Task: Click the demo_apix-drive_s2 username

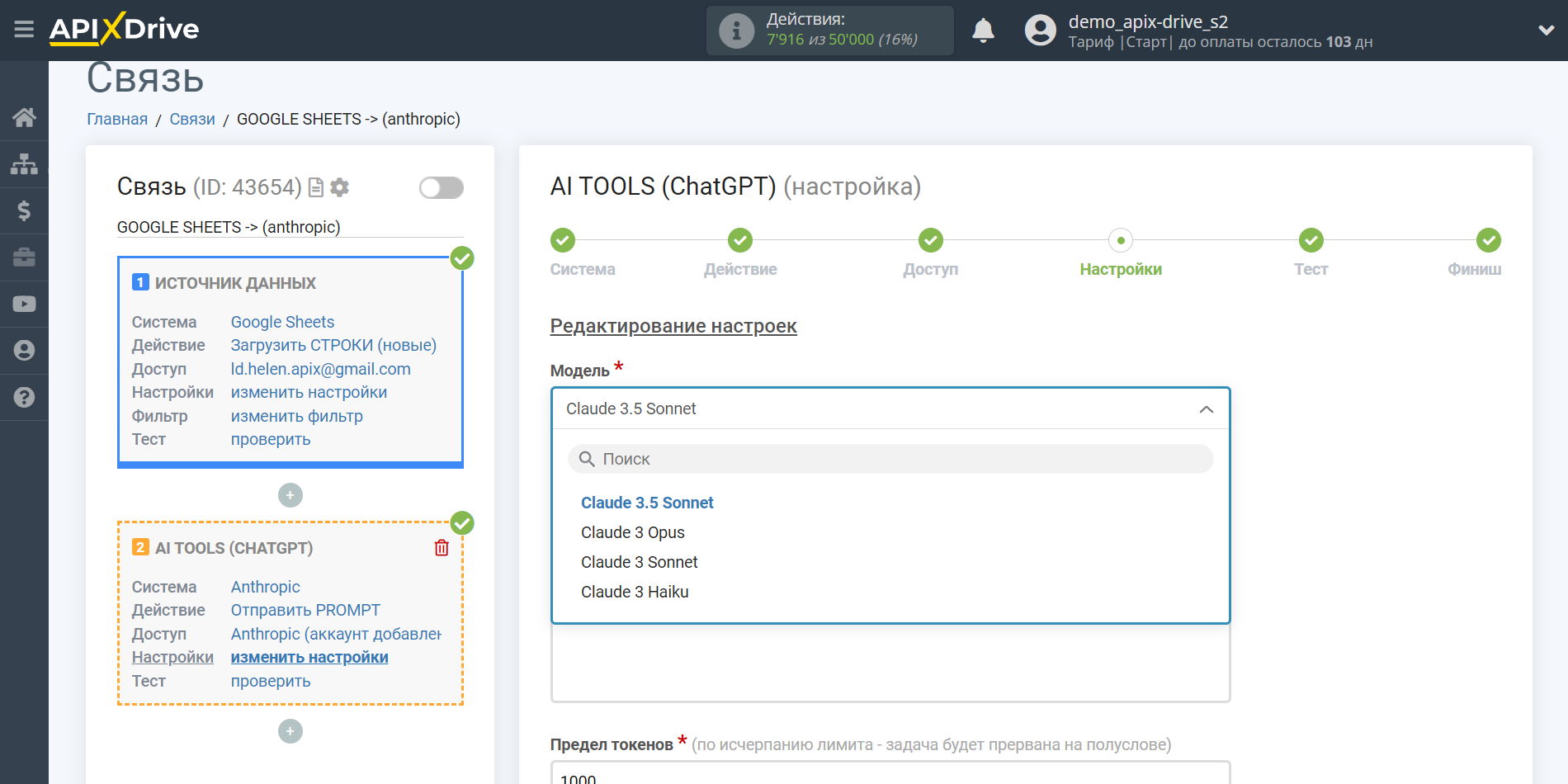Action: click(1148, 21)
